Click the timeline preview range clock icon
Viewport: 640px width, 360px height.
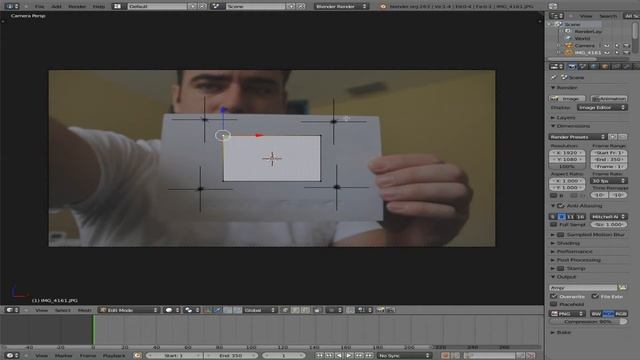pos(138,356)
